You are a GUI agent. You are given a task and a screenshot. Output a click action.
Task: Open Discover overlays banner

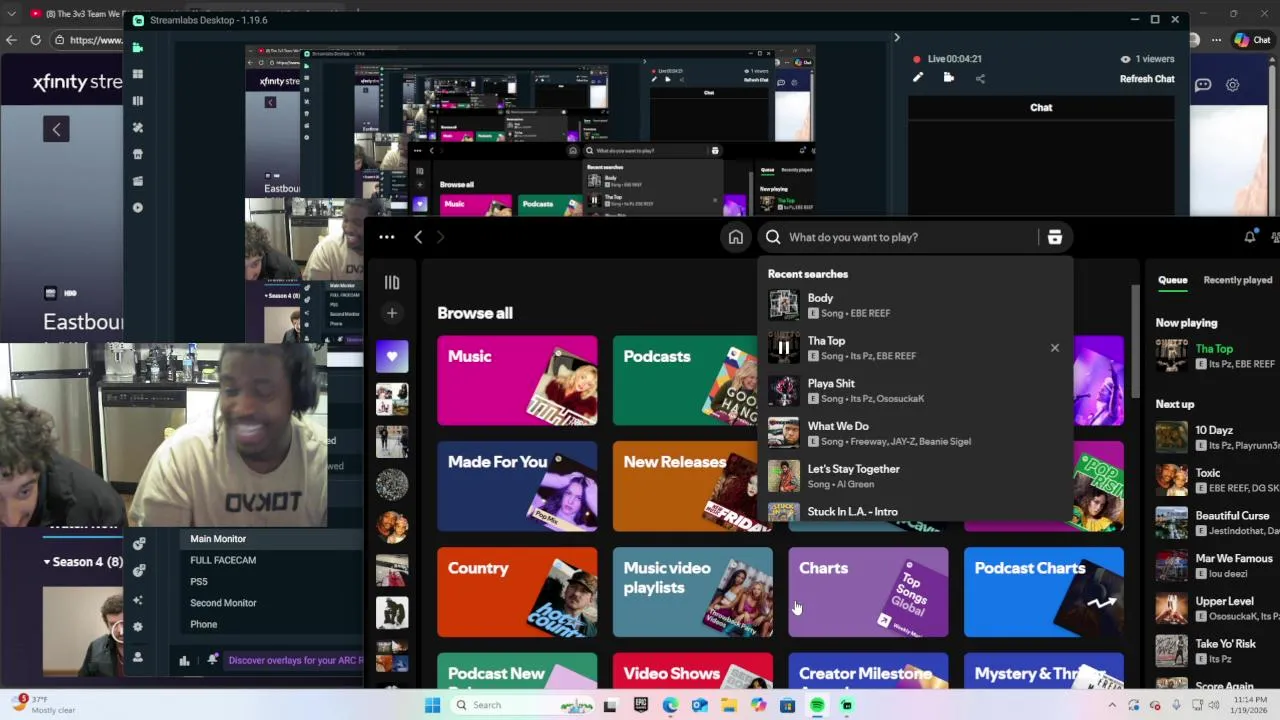pos(295,660)
